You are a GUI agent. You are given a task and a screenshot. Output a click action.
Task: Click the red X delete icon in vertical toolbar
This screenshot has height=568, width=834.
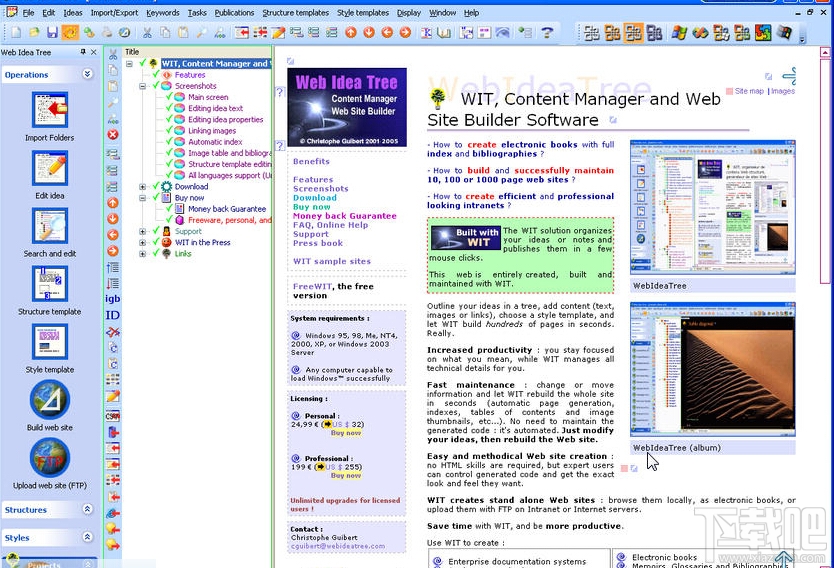(113, 135)
